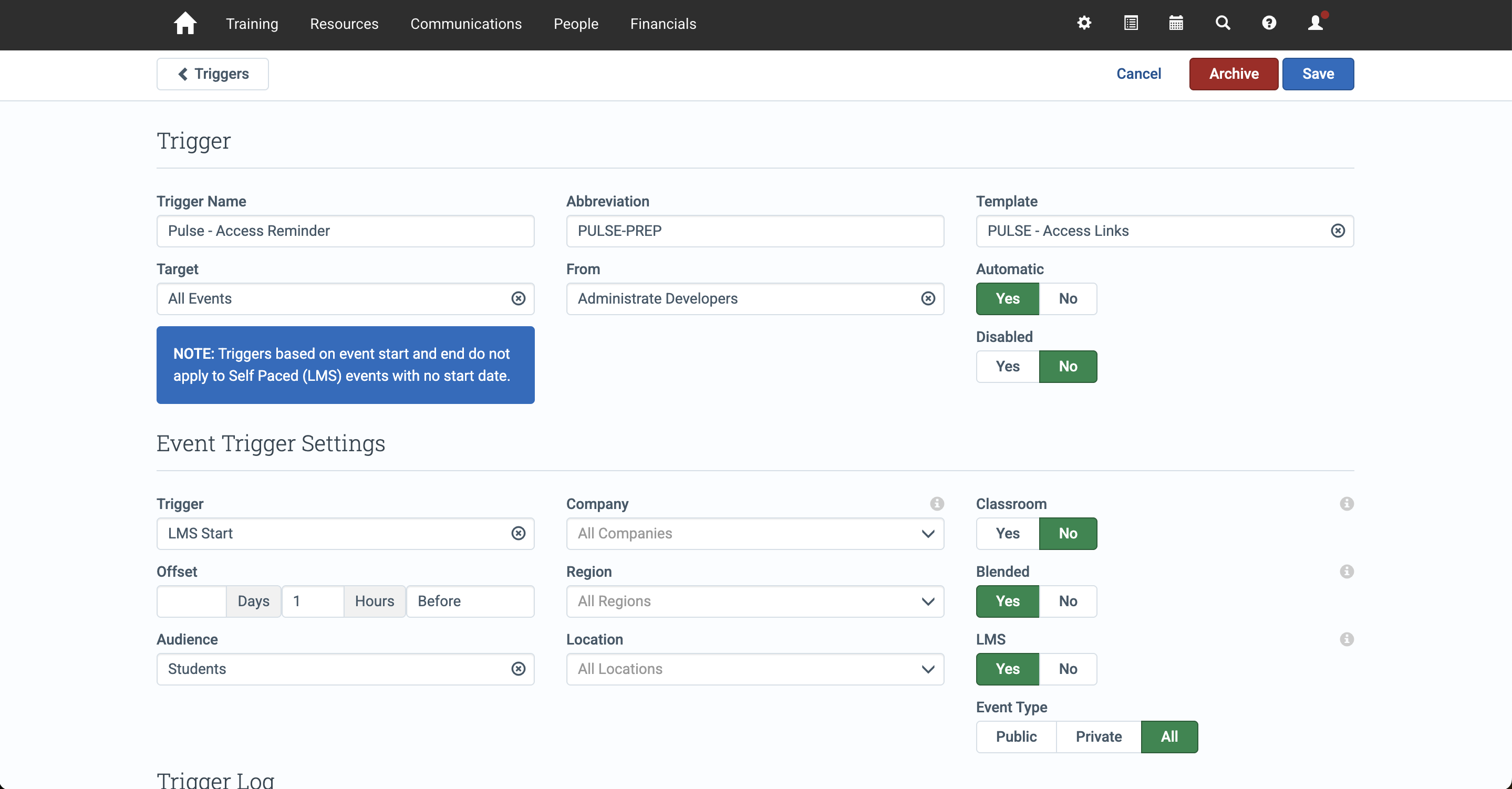Select the Private event type
Viewport: 1512px width, 789px height.
[x=1098, y=737]
